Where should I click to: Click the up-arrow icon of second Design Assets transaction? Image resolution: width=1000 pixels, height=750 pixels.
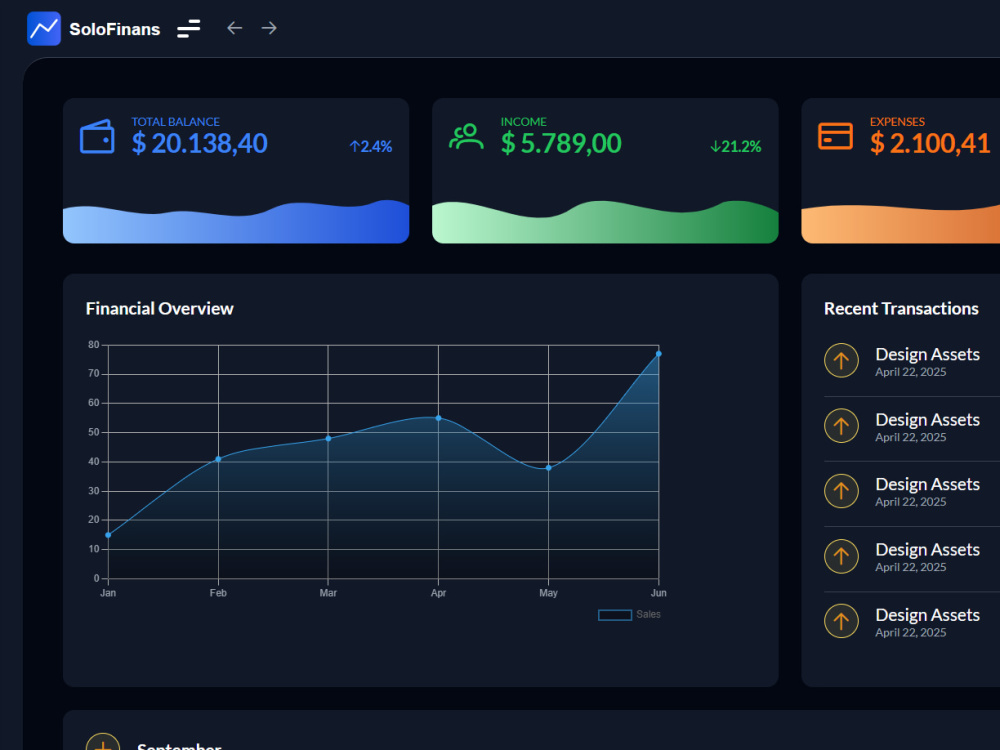tap(841, 426)
